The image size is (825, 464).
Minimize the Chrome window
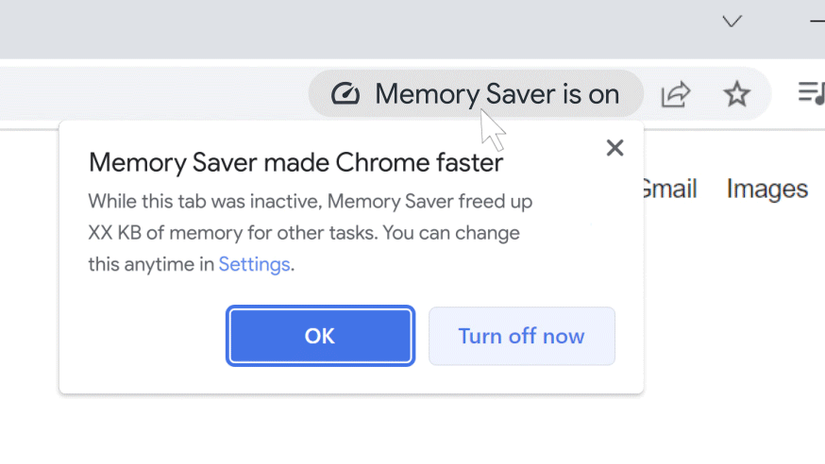(x=816, y=21)
